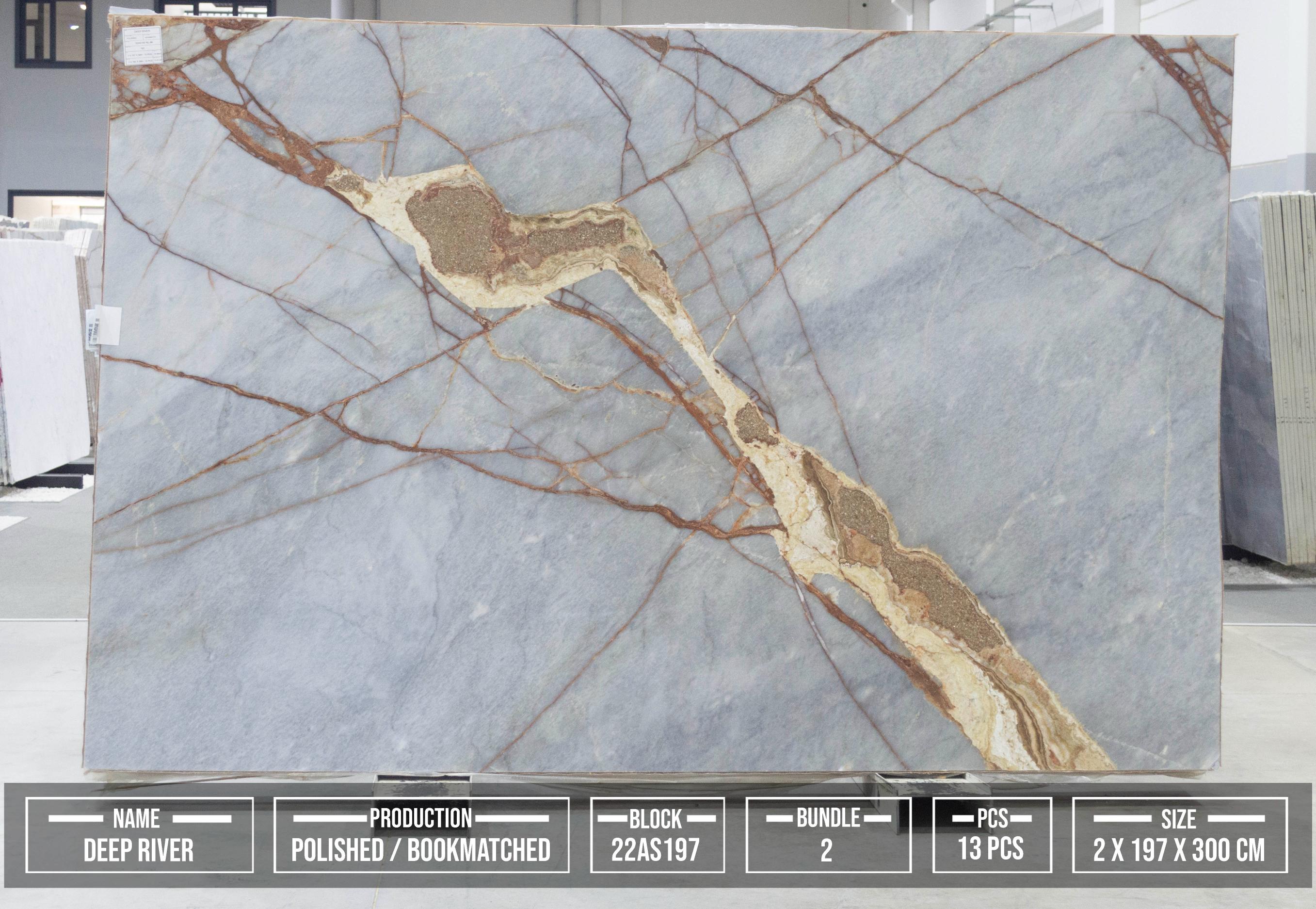
Task: Click the POLISHED / BOOKMATCHED production text
Action: click(x=420, y=851)
